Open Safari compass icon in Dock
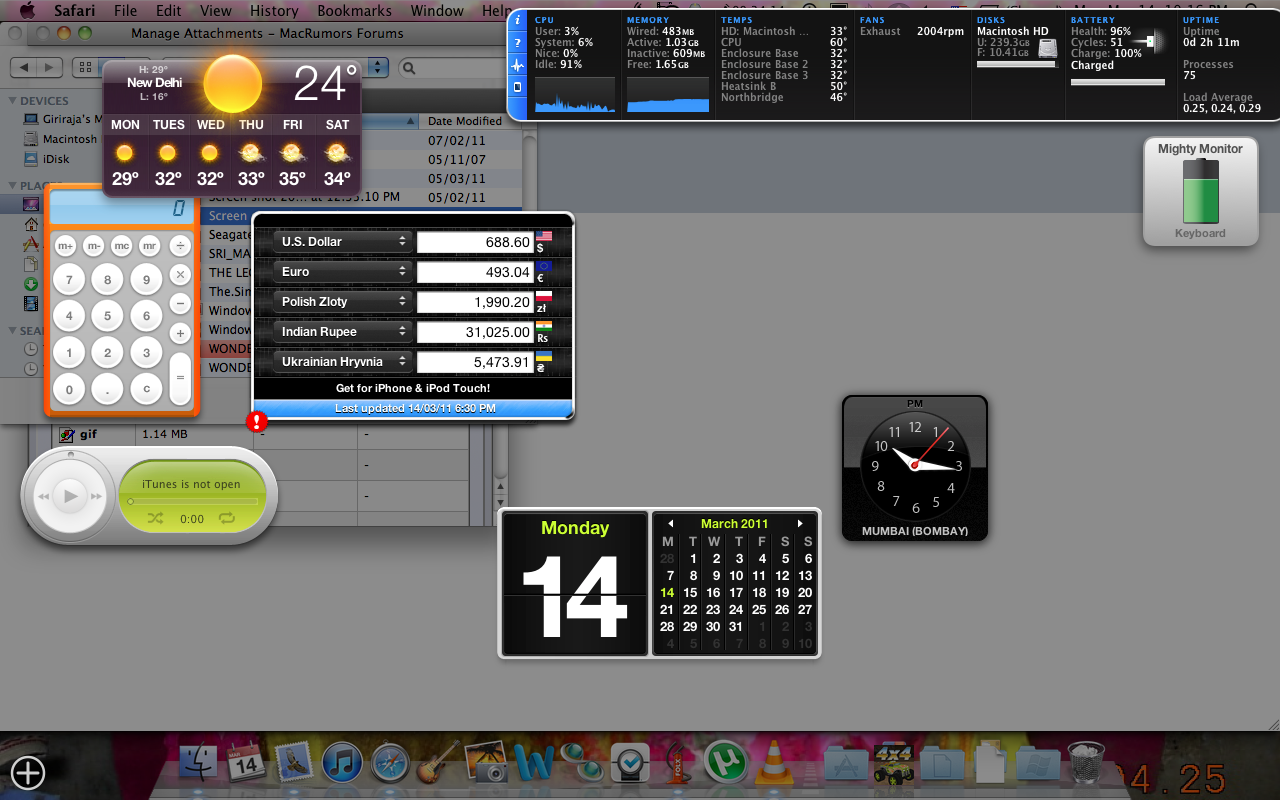Screen dimensions: 1280x800 [389, 763]
